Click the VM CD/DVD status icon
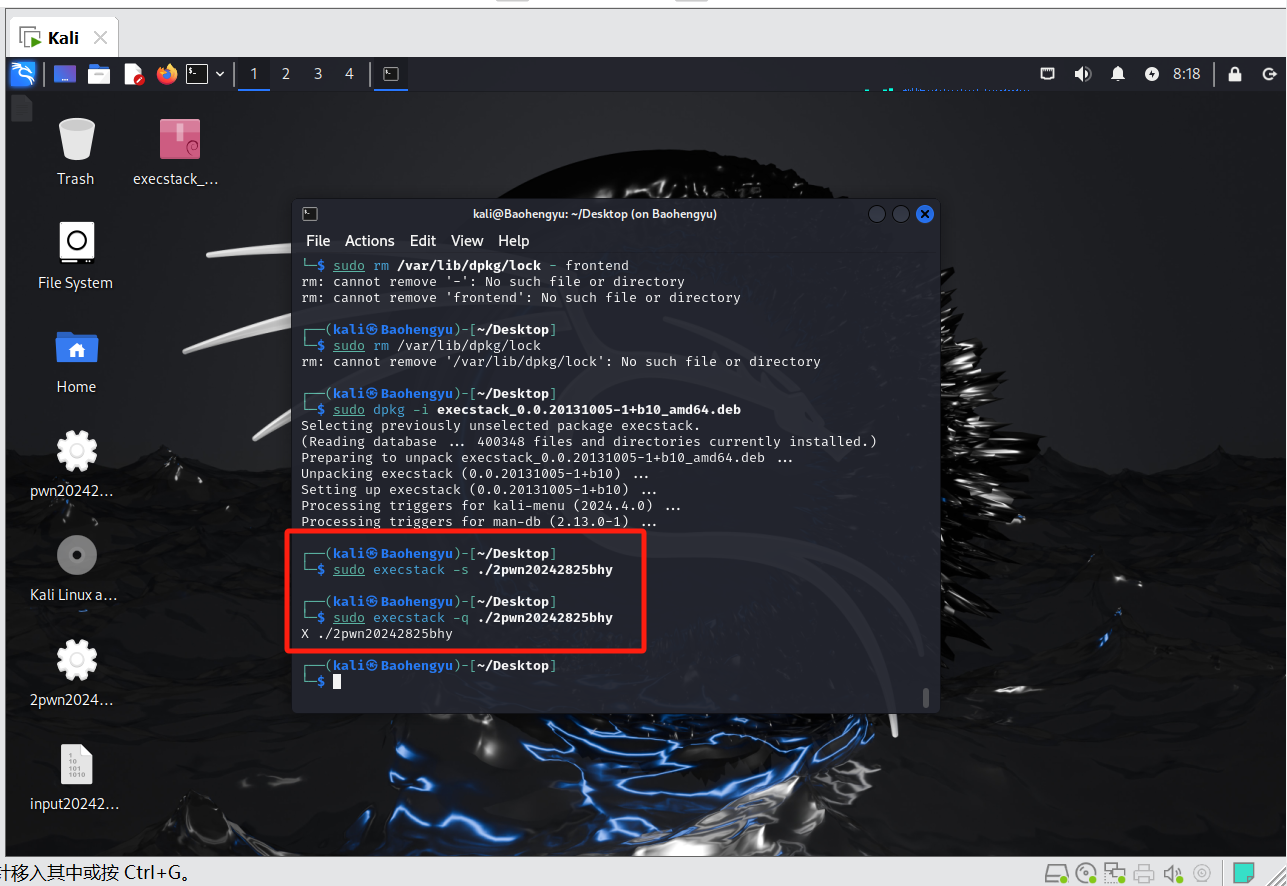This screenshot has width=1287, height=886. (x=1085, y=873)
